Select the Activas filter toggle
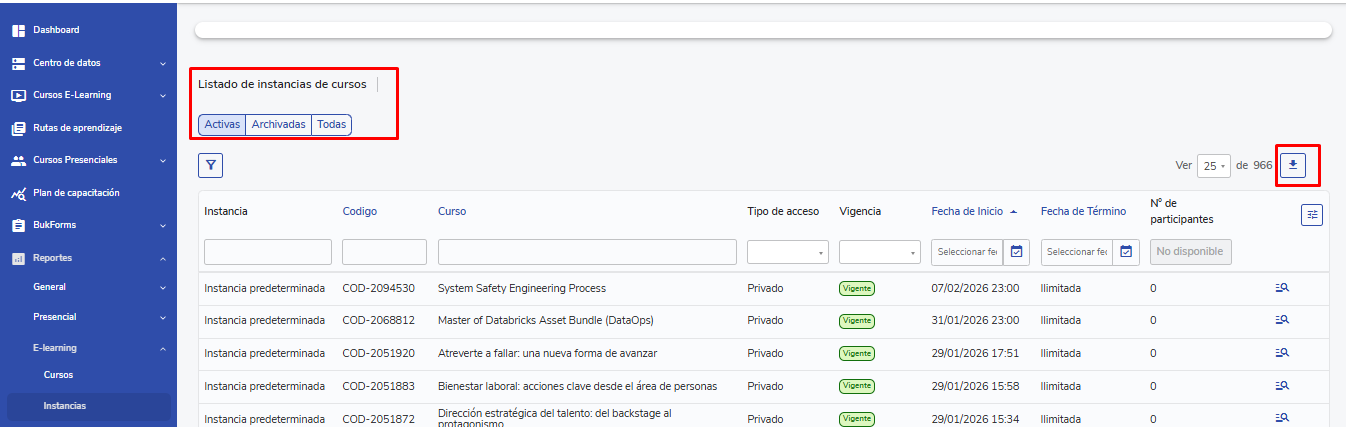Screen dimensions: 1346x427 coord(222,125)
